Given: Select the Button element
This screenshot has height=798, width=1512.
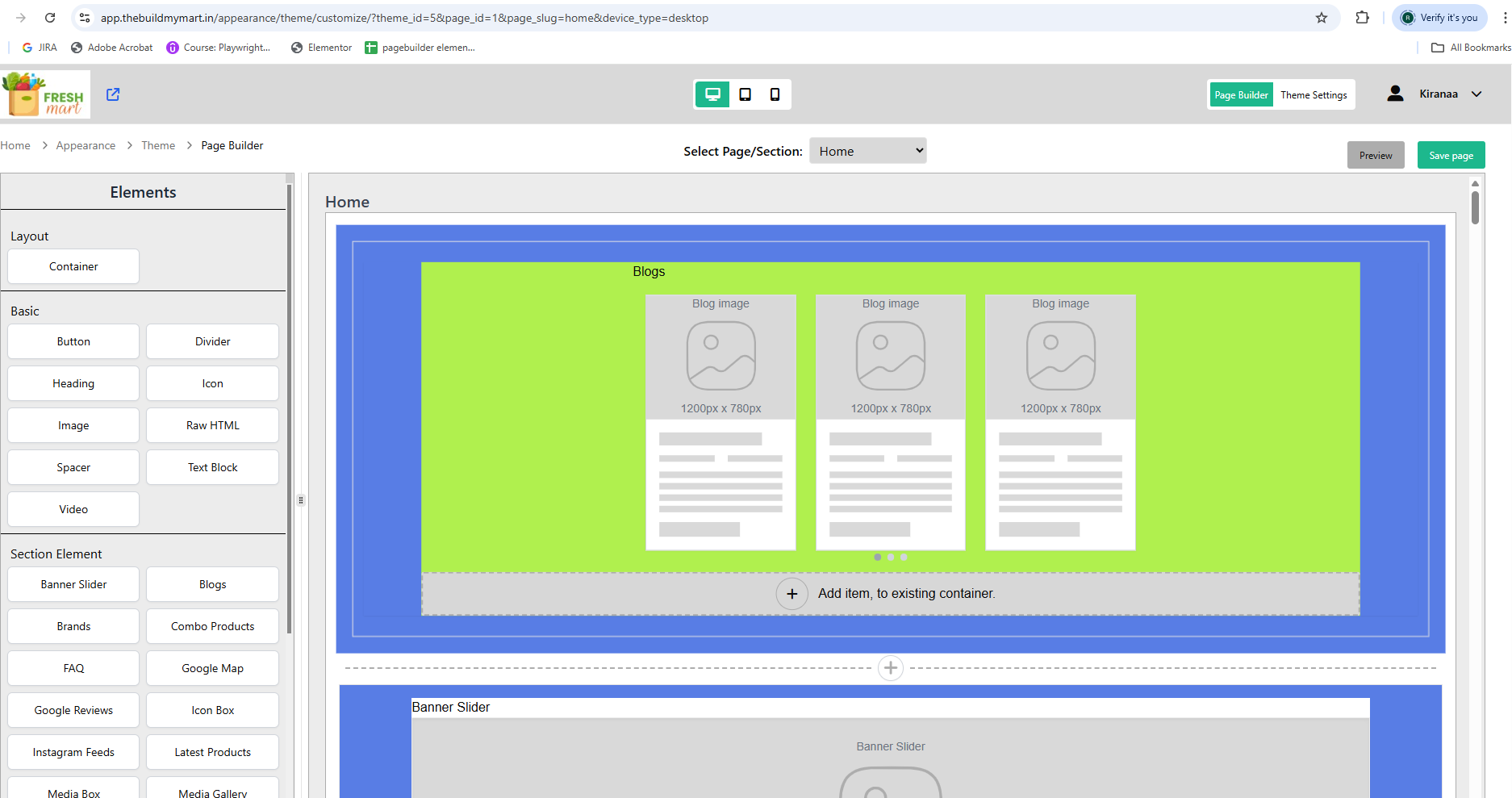Looking at the screenshot, I should click(x=73, y=341).
